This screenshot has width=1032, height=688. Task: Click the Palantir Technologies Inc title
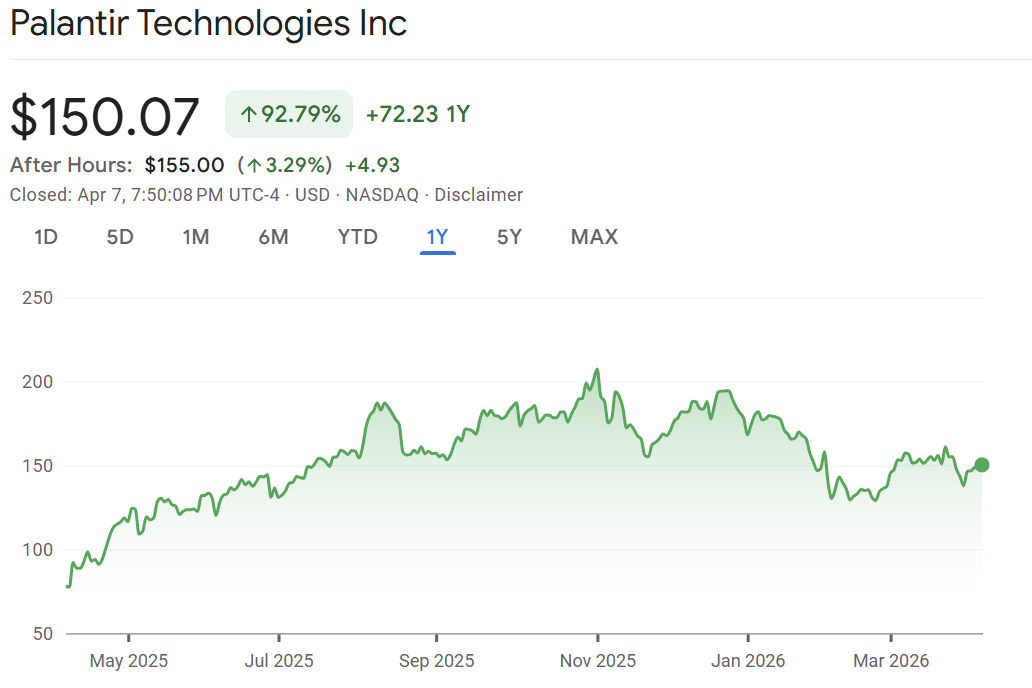tap(209, 24)
